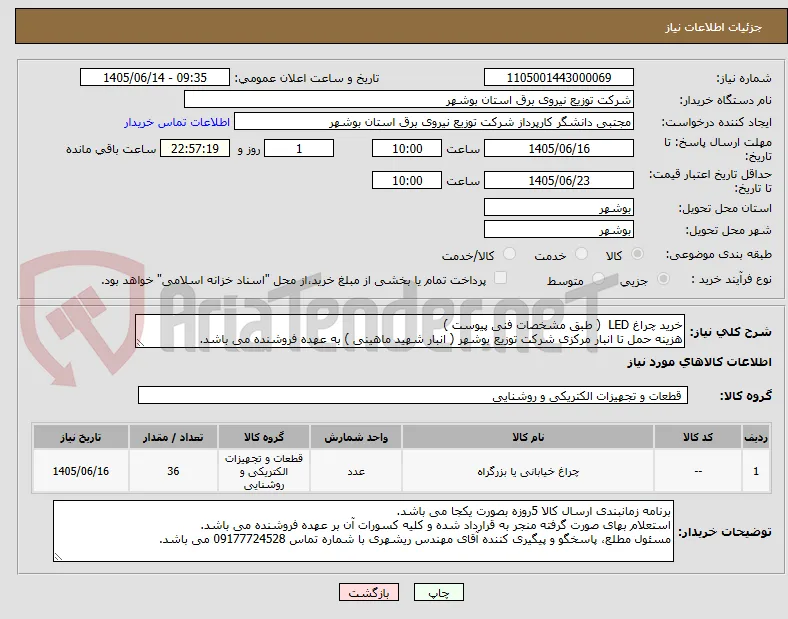This screenshot has width=788, height=619.
Task: Click the چاپ print button
Action: tap(439, 592)
